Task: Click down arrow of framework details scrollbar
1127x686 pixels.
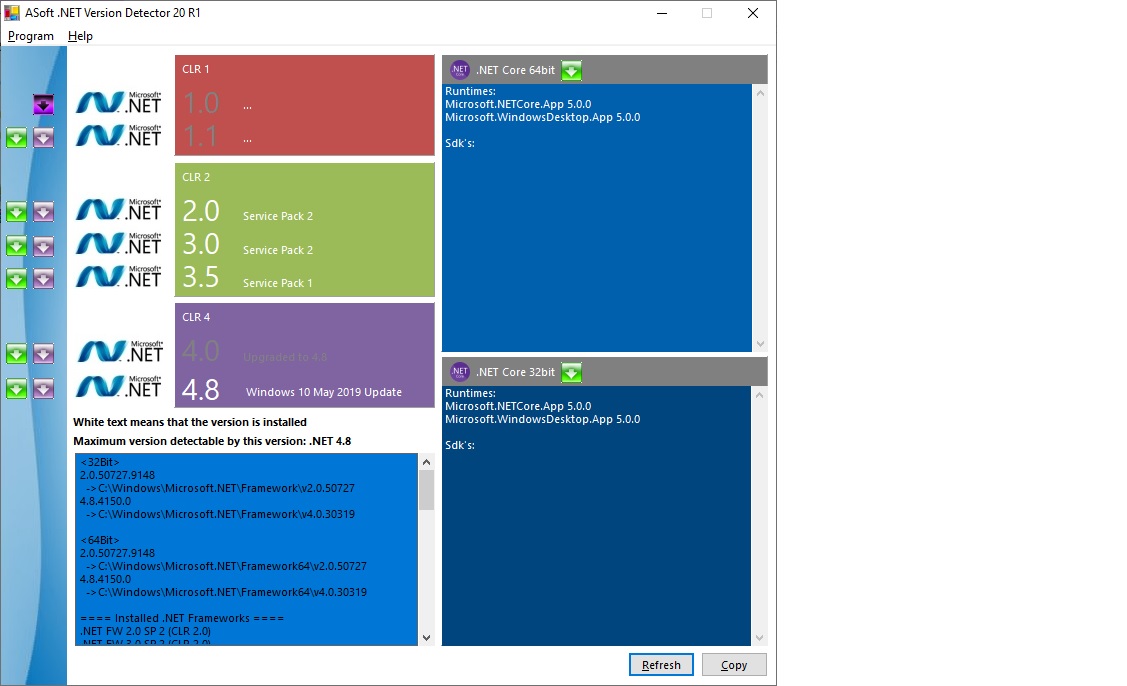Action: tap(426, 638)
